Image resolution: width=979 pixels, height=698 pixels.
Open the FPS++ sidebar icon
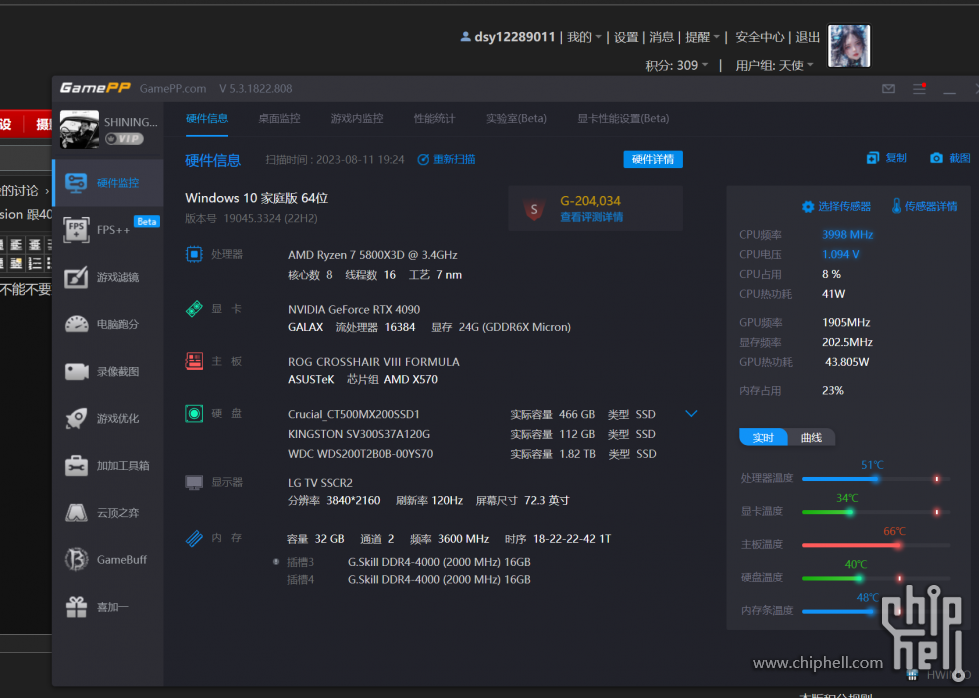(x=76, y=230)
